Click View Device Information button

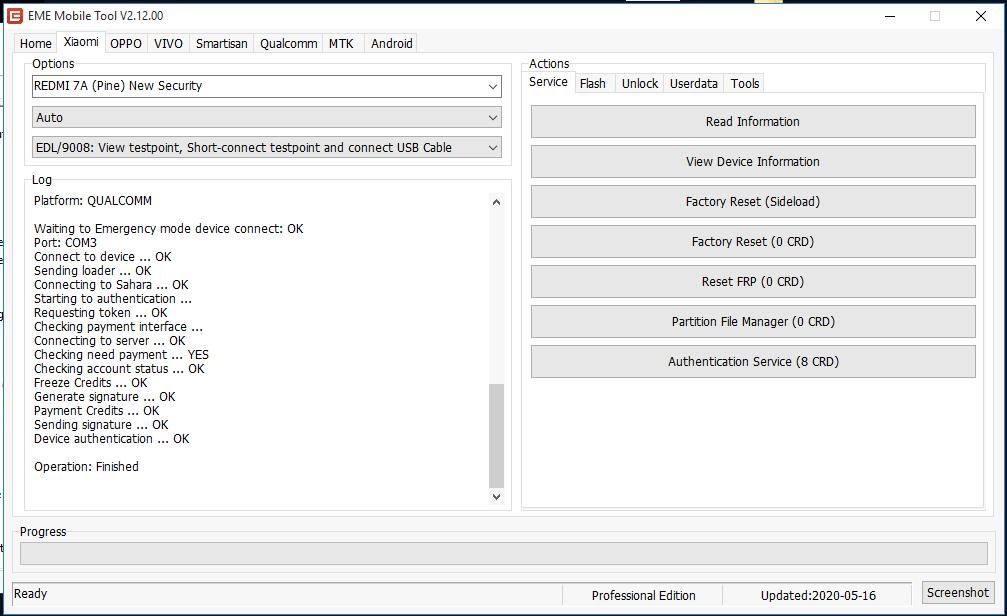pyautogui.click(x=753, y=161)
